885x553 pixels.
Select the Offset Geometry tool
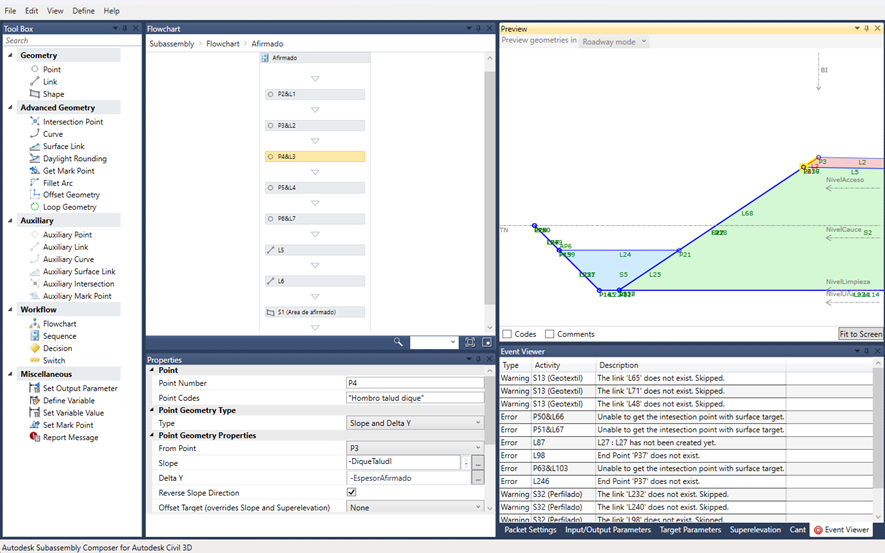tap(71, 195)
